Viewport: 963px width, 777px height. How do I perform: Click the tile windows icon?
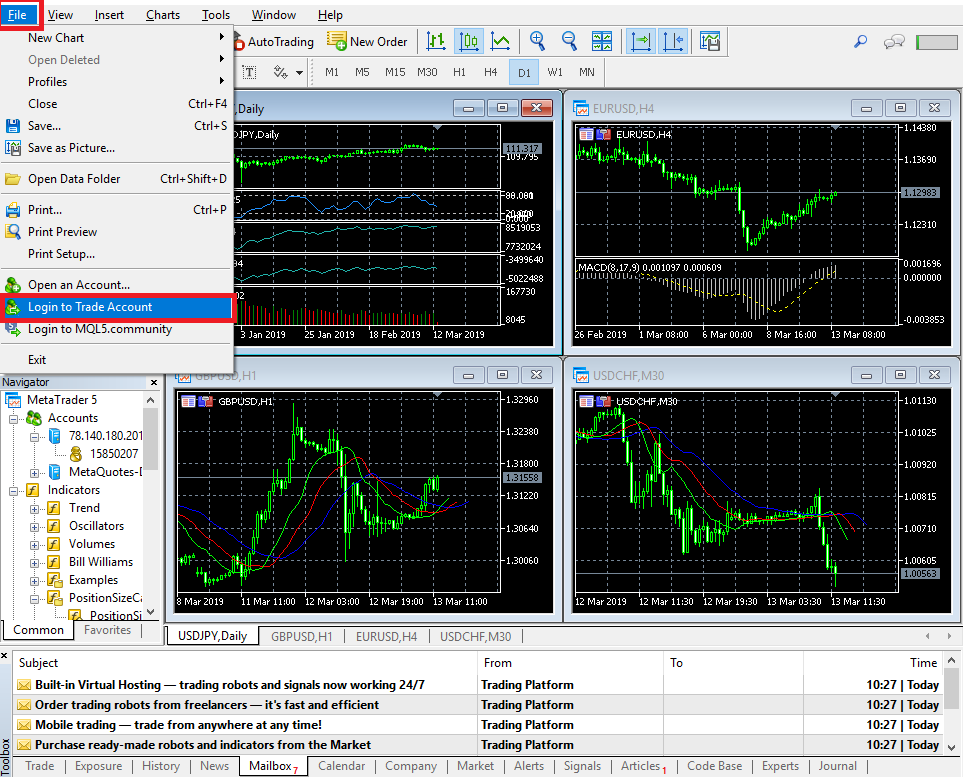coord(602,41)
